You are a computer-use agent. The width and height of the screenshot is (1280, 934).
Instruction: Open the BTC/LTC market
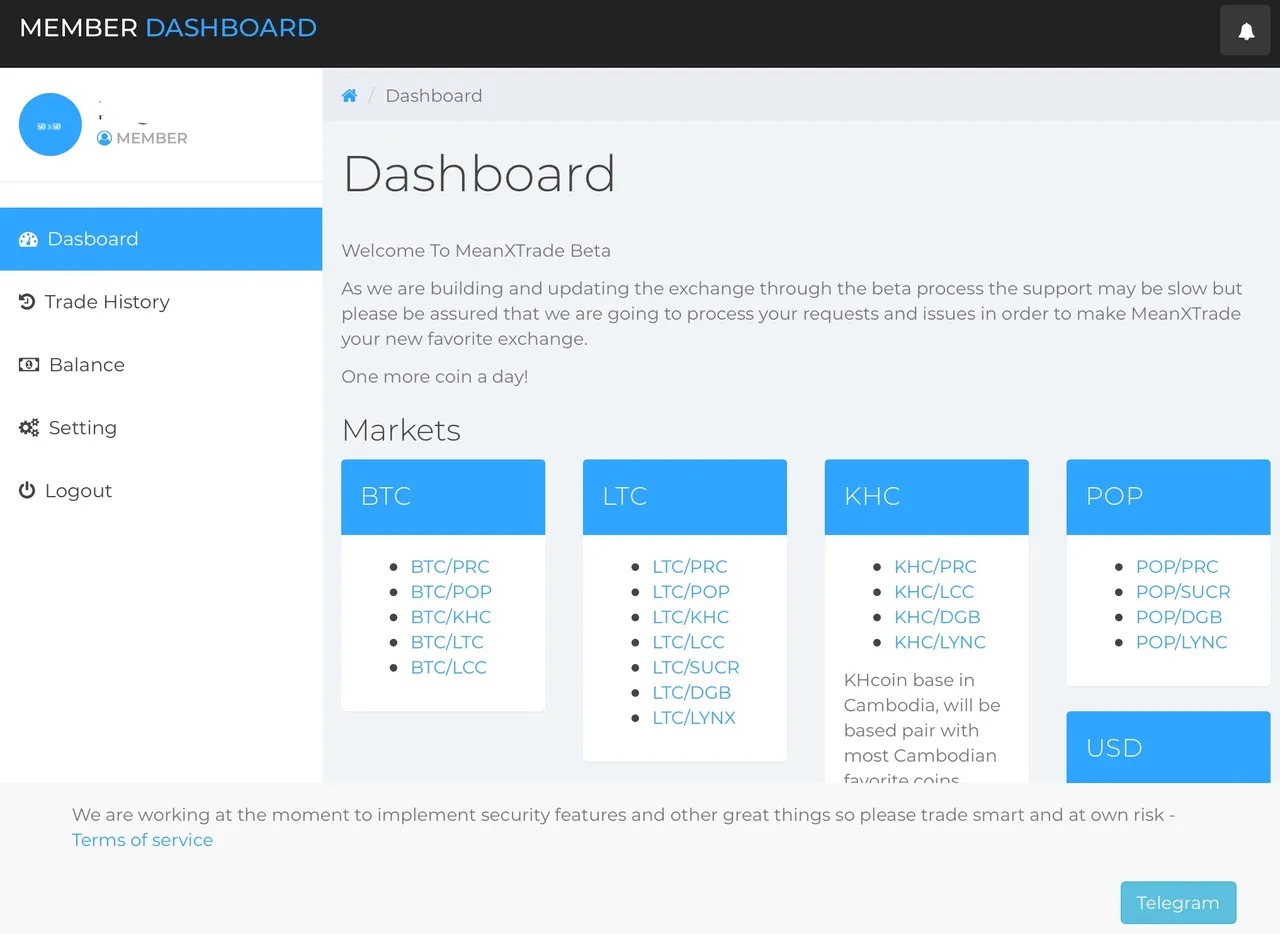point(447,642)
